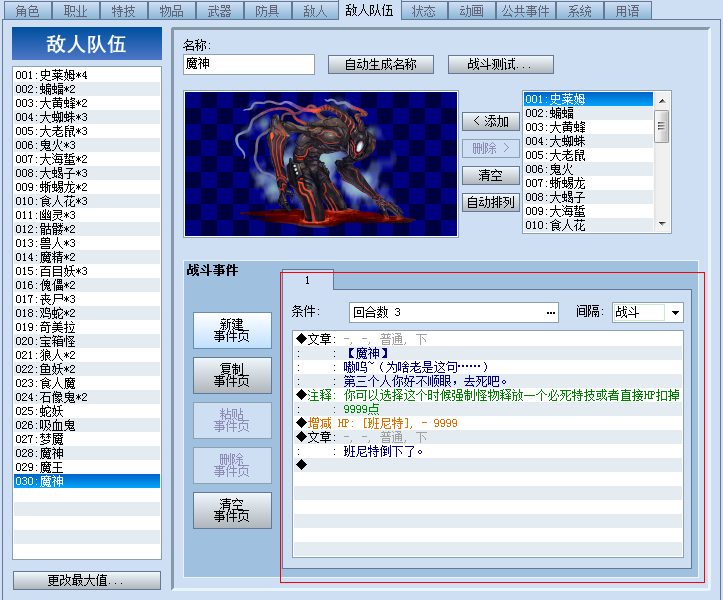Select troop 014:魔精*2

tap(87, 257)
